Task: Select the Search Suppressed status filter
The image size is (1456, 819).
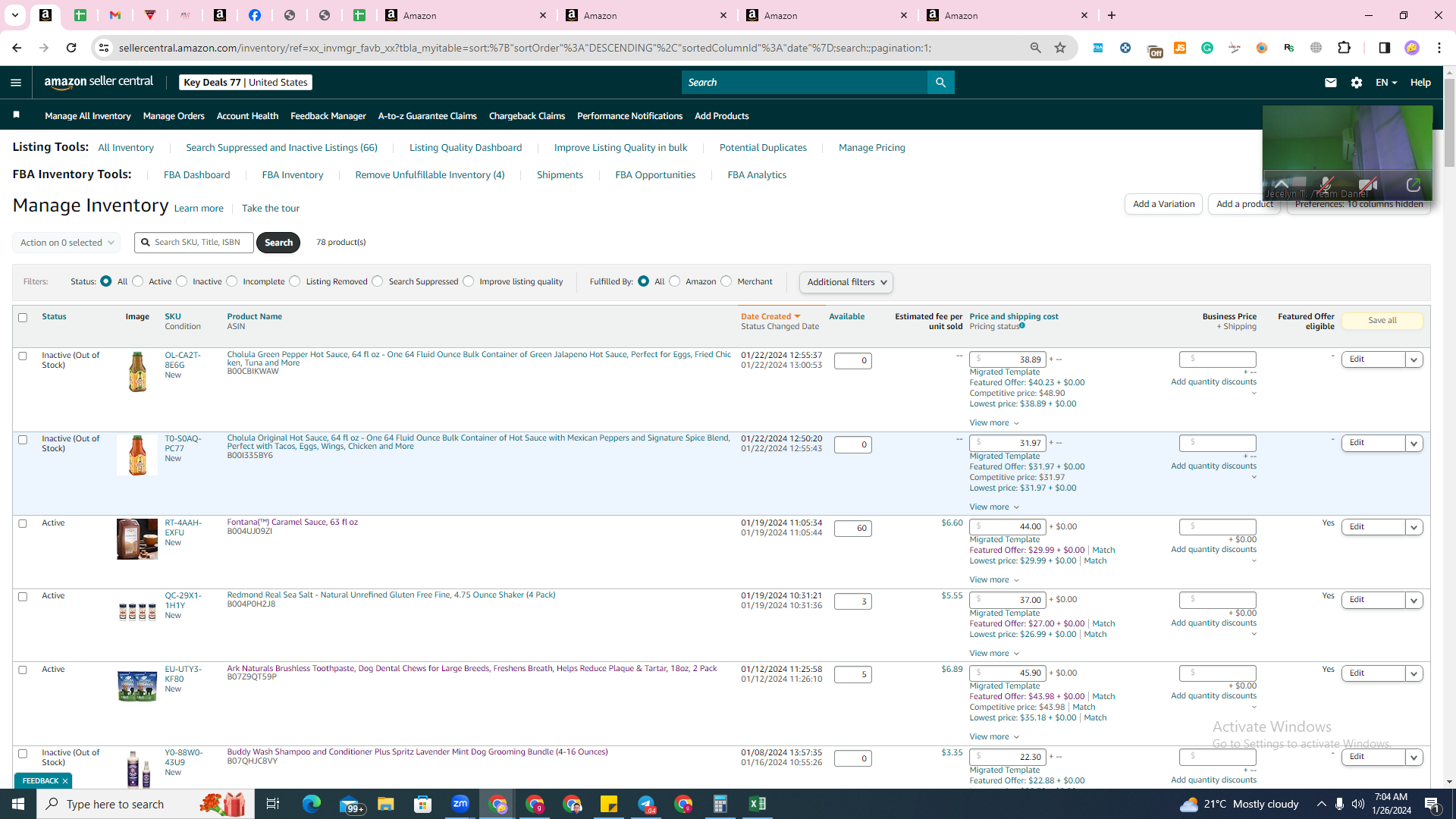Action: point(378,281)
